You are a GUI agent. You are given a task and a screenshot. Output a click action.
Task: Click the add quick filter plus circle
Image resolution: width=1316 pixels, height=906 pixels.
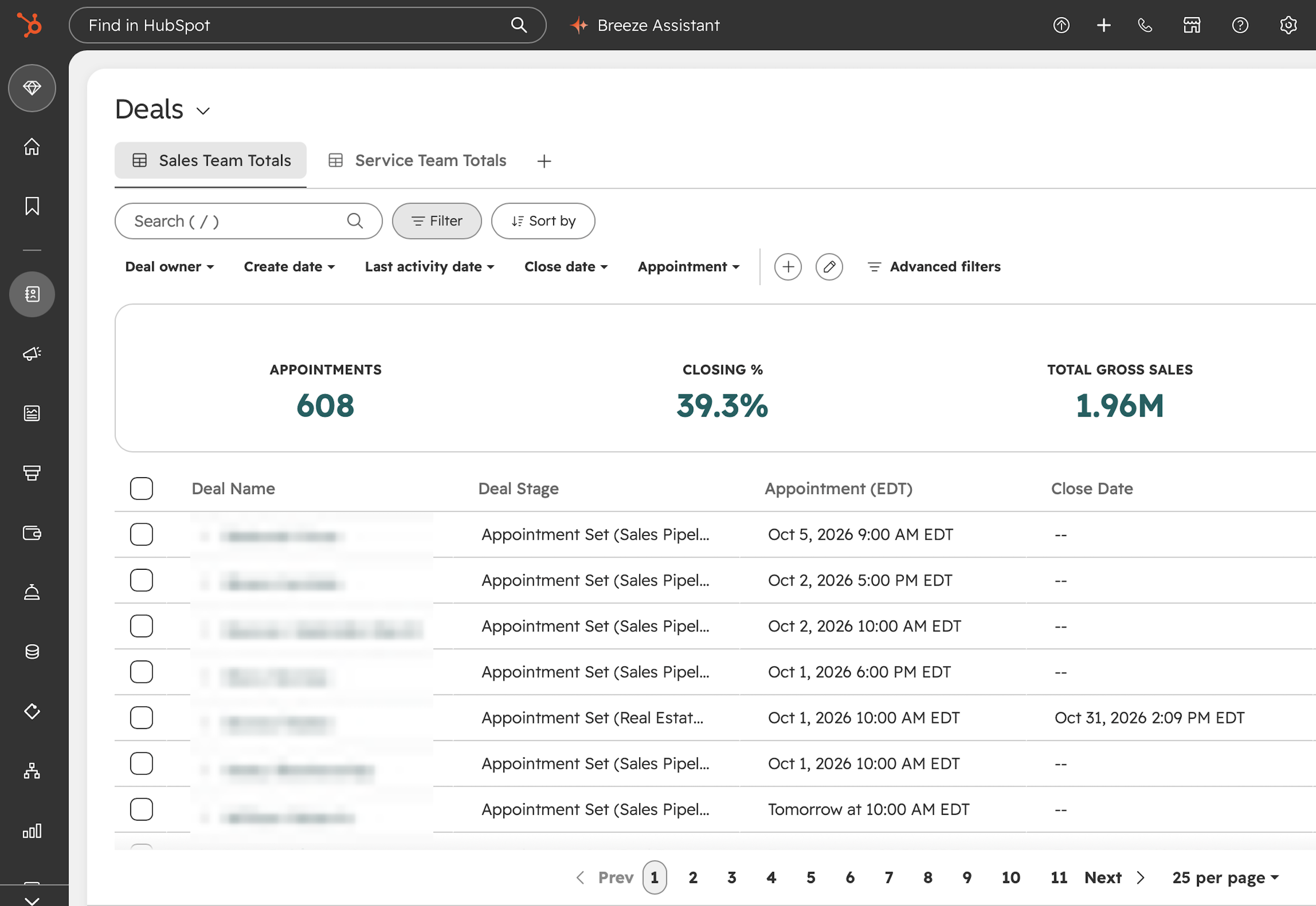coord(788,267)
